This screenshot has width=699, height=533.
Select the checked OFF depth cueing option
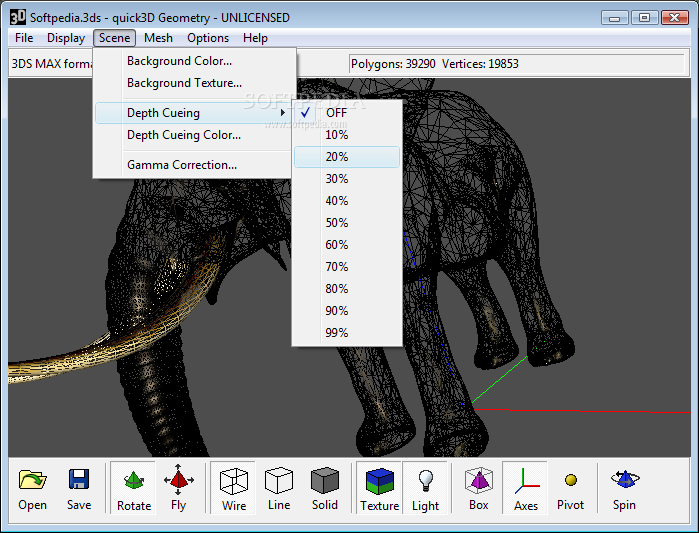(347, 113)
